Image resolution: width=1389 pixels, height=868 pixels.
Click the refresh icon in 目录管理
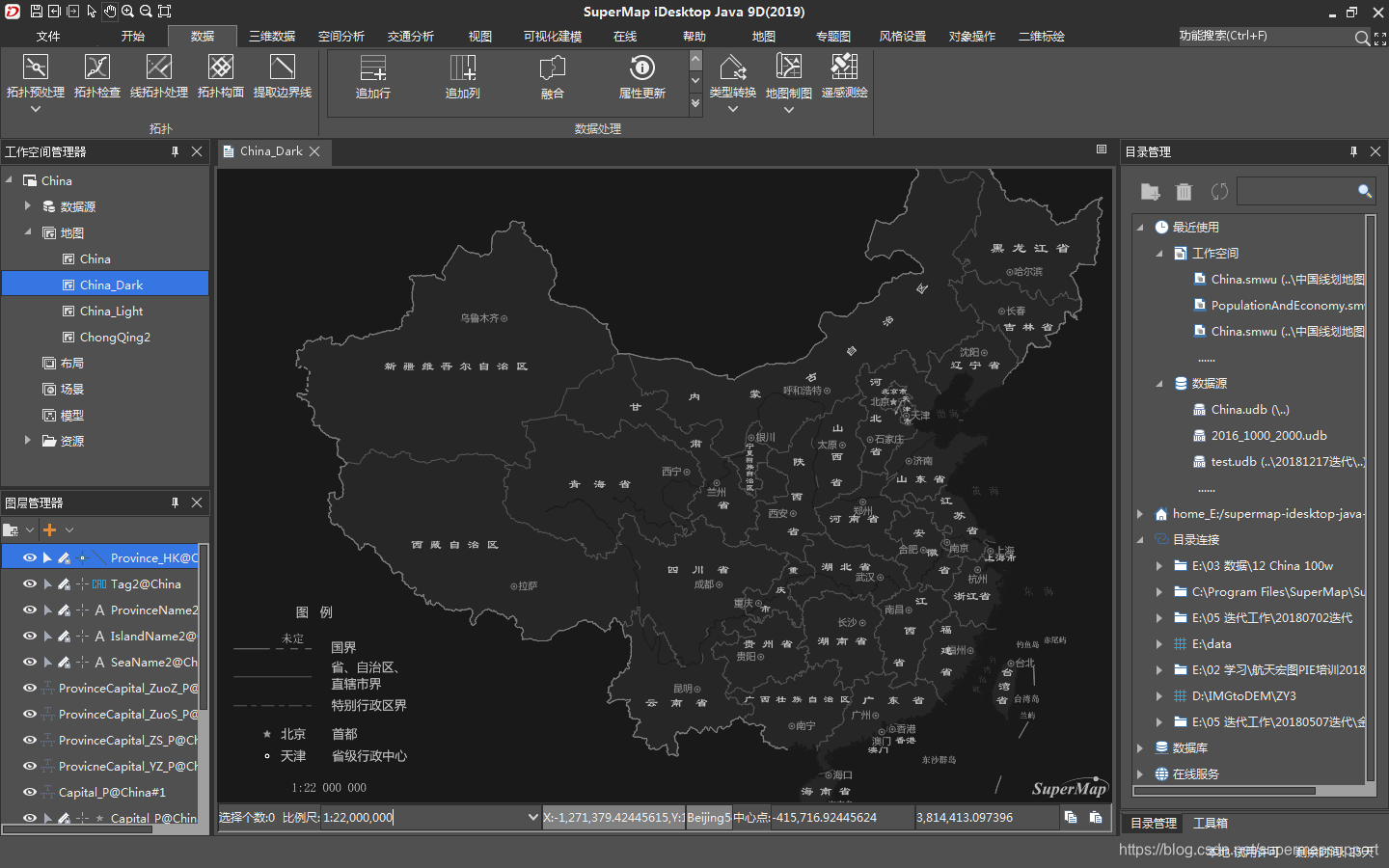click(x=1219, y=192)
